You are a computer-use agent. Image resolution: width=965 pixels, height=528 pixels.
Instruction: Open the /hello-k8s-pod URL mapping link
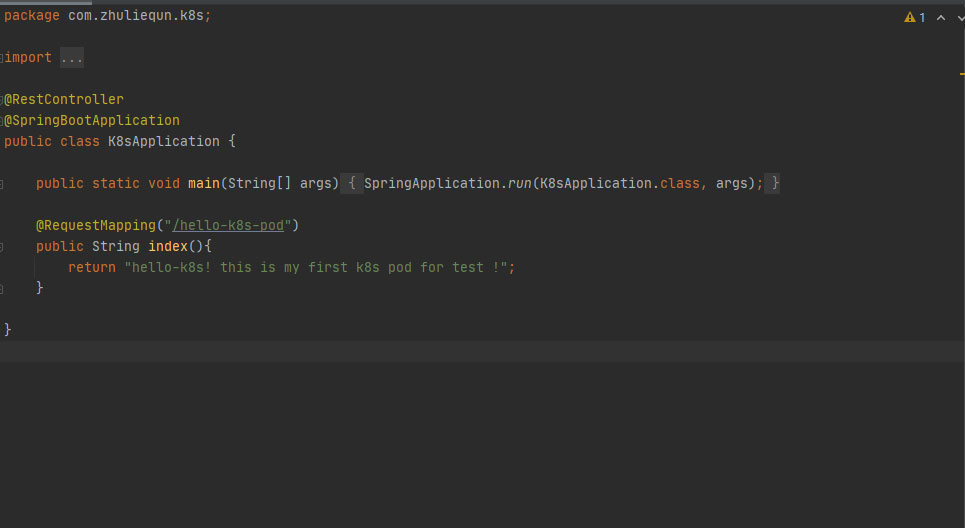coord(228,226)
